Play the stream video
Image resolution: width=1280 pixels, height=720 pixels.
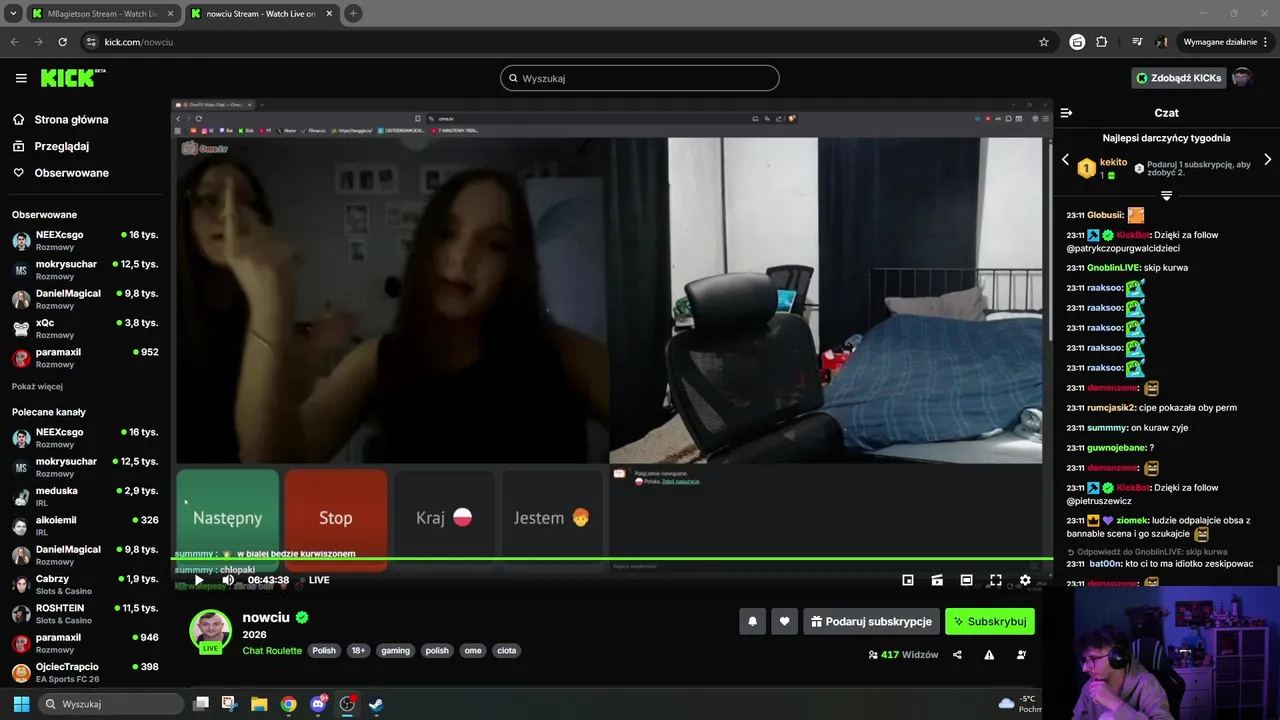click(199, 580)
